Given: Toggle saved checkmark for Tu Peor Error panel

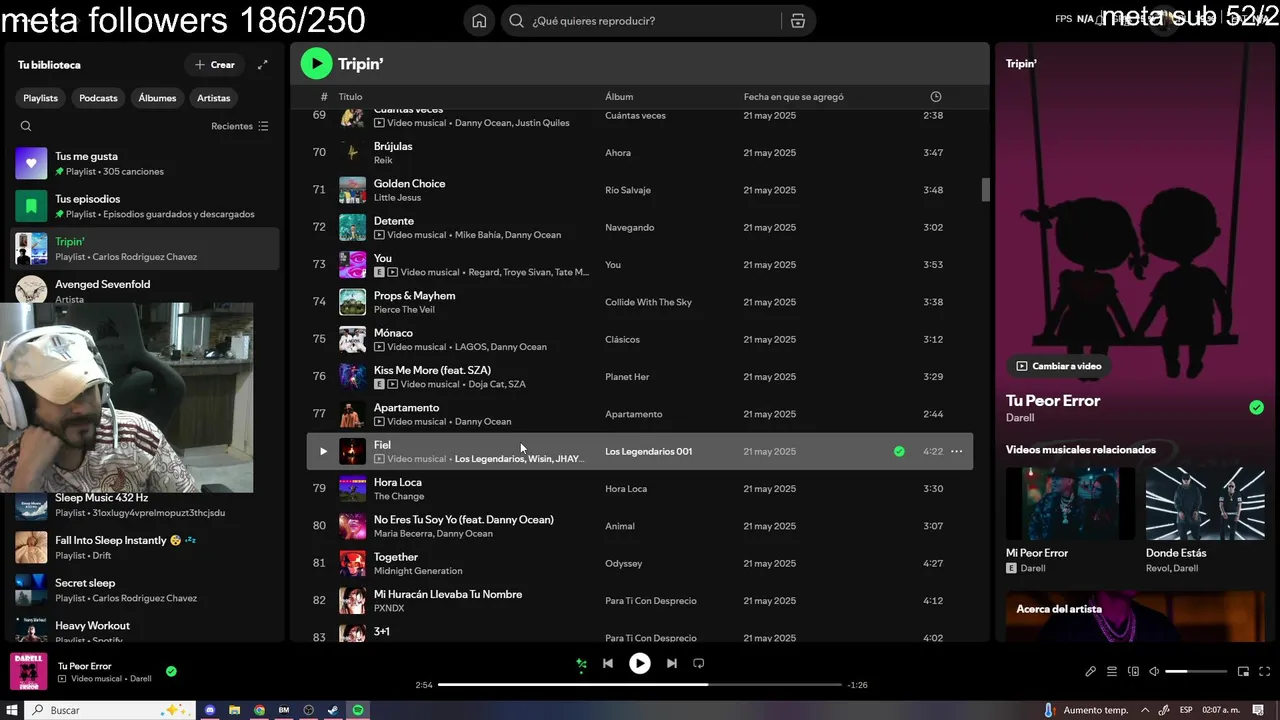Looking at the screenshot, I should coord(1256,407).
